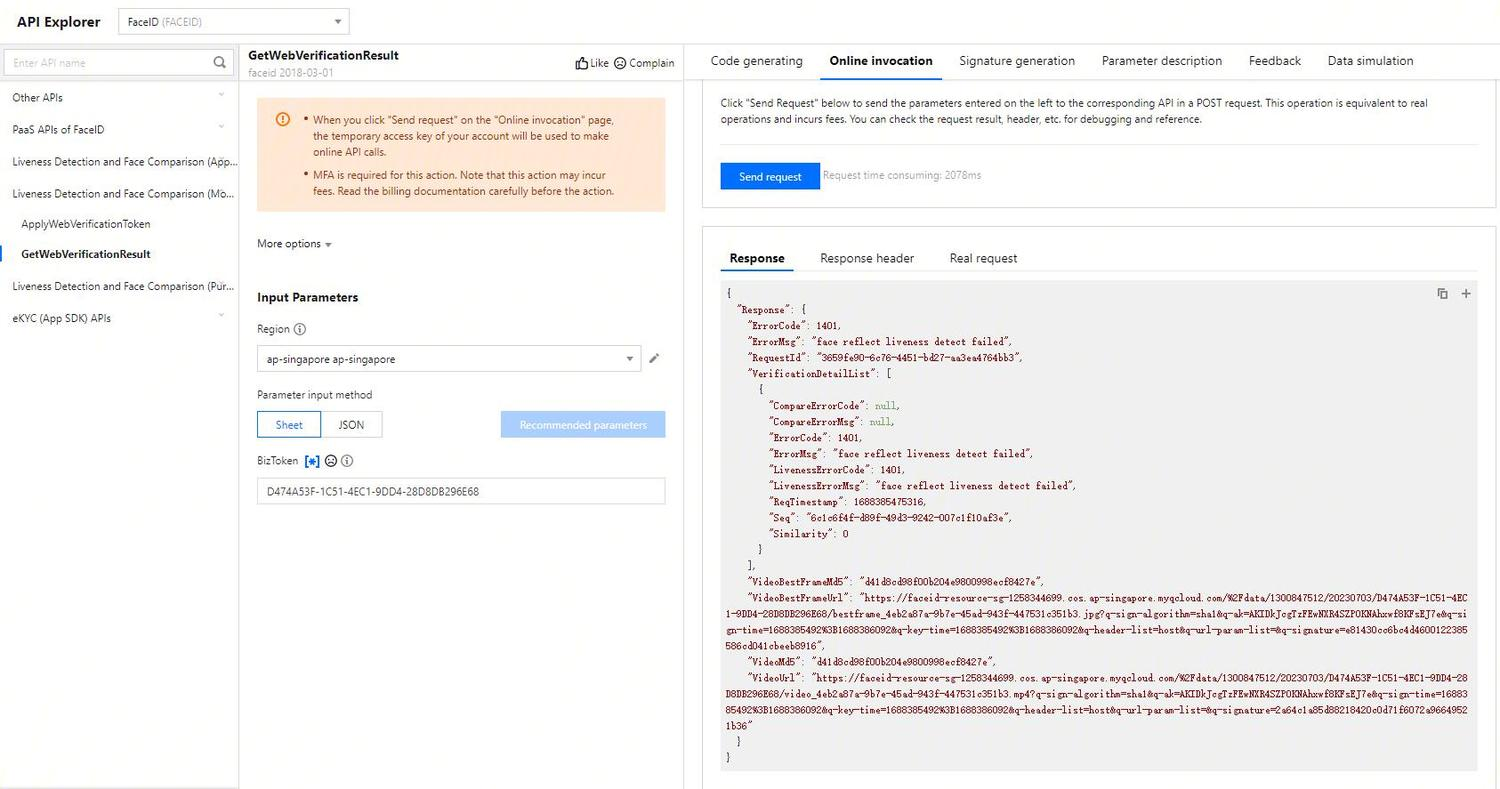Viewport: 1500px width, 789px height.
Task: Like the GetWebVerificationResult API
Action: coord(593,62)
